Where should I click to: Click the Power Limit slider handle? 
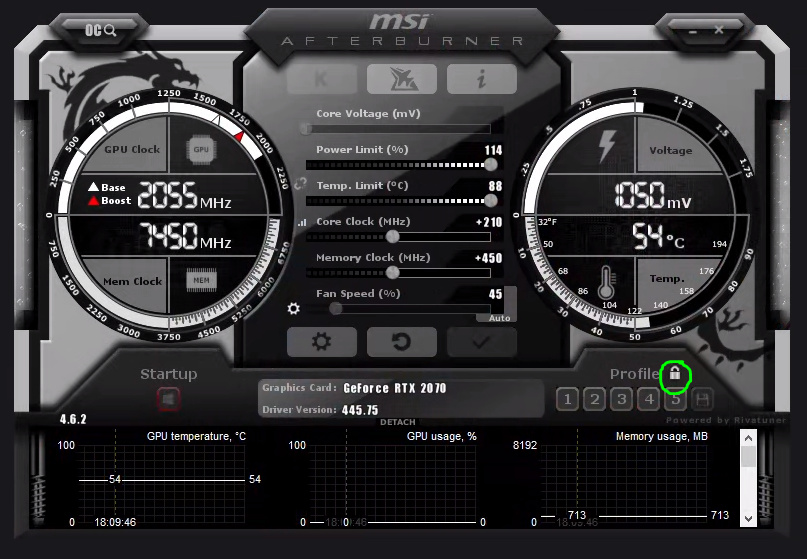click(491, 165)
